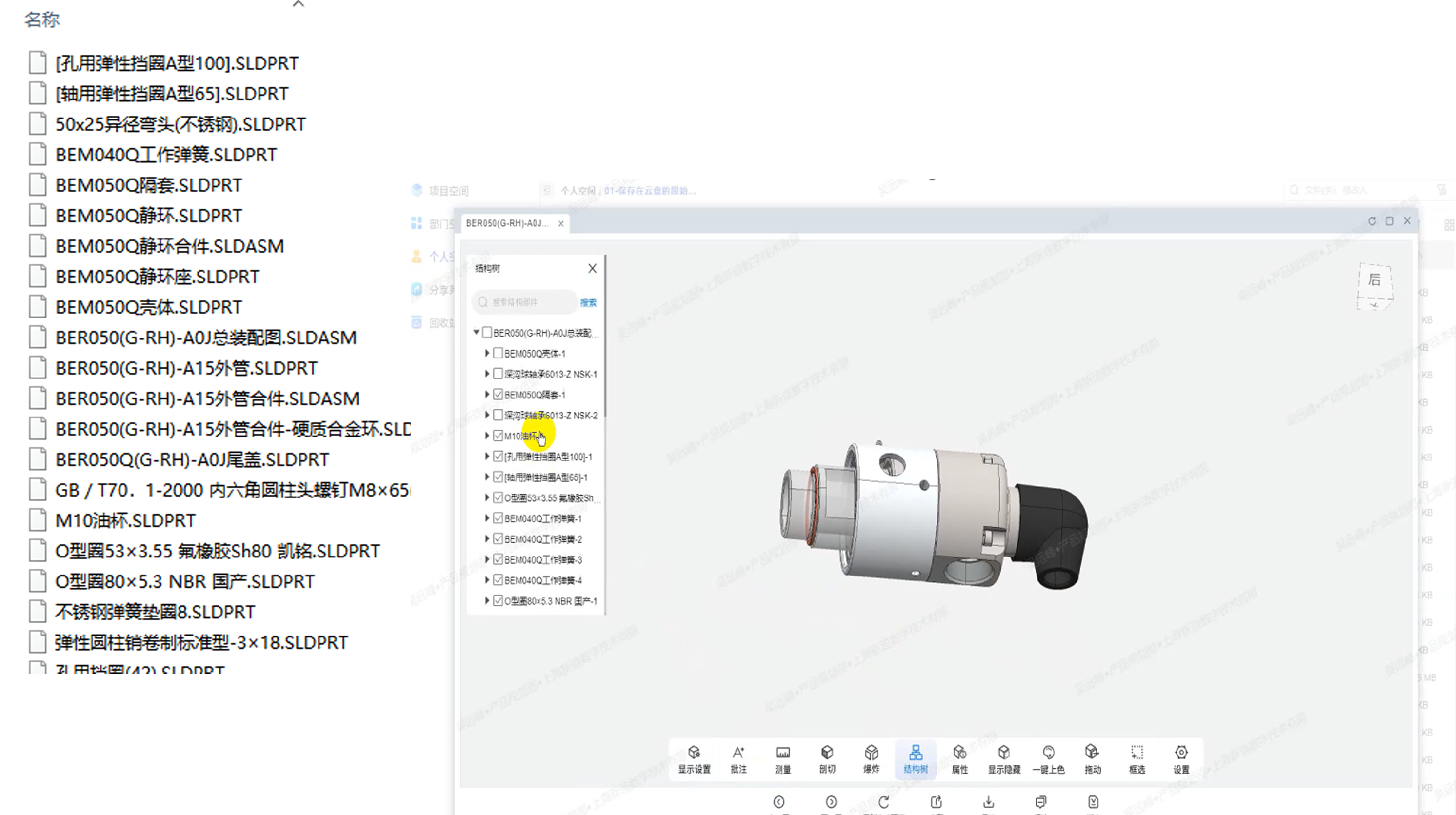
Task: Open the 属性 properties tool
Action: click(x=960, y=758)
